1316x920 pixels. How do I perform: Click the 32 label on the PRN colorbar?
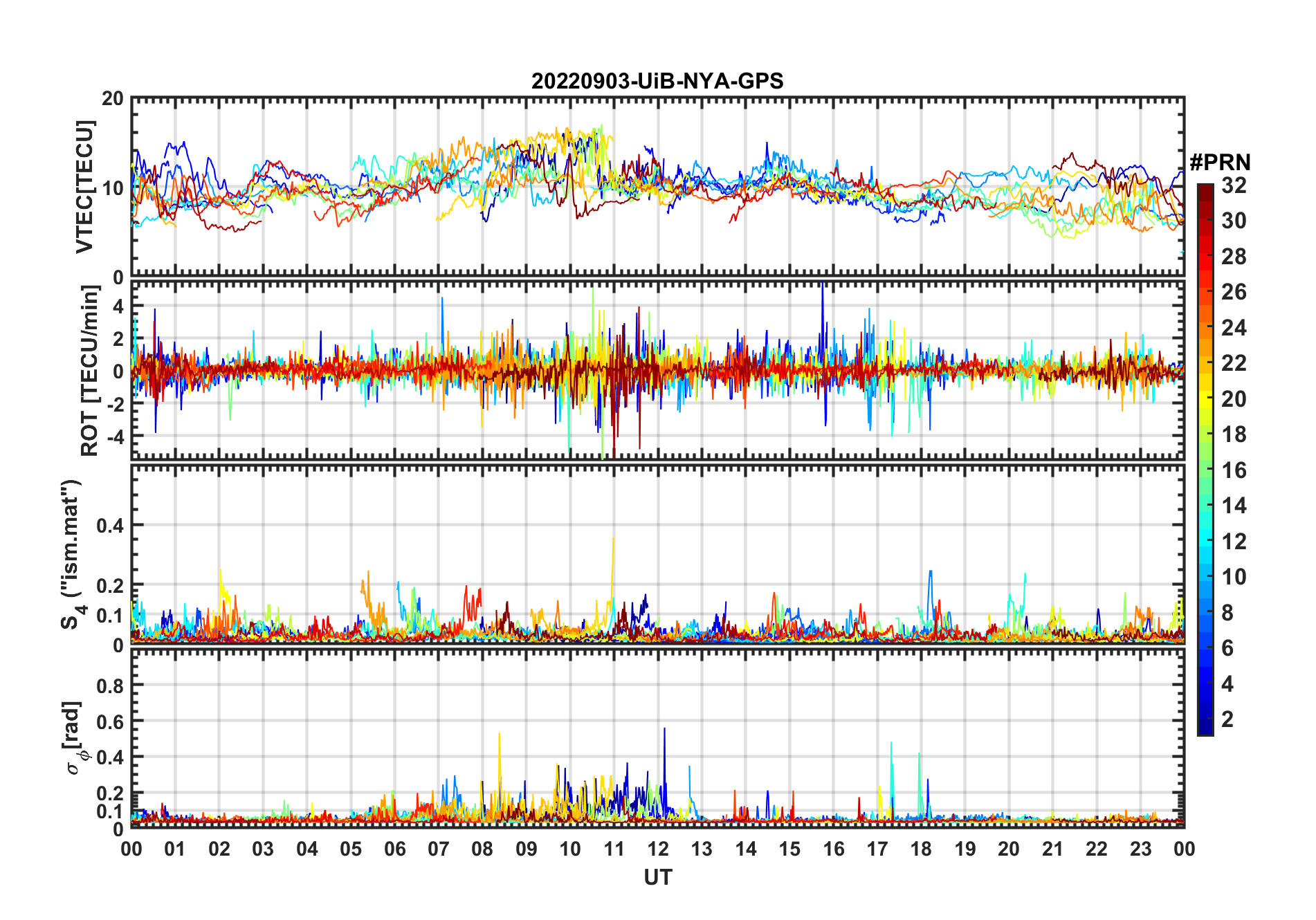click(x=1234, y=185)
